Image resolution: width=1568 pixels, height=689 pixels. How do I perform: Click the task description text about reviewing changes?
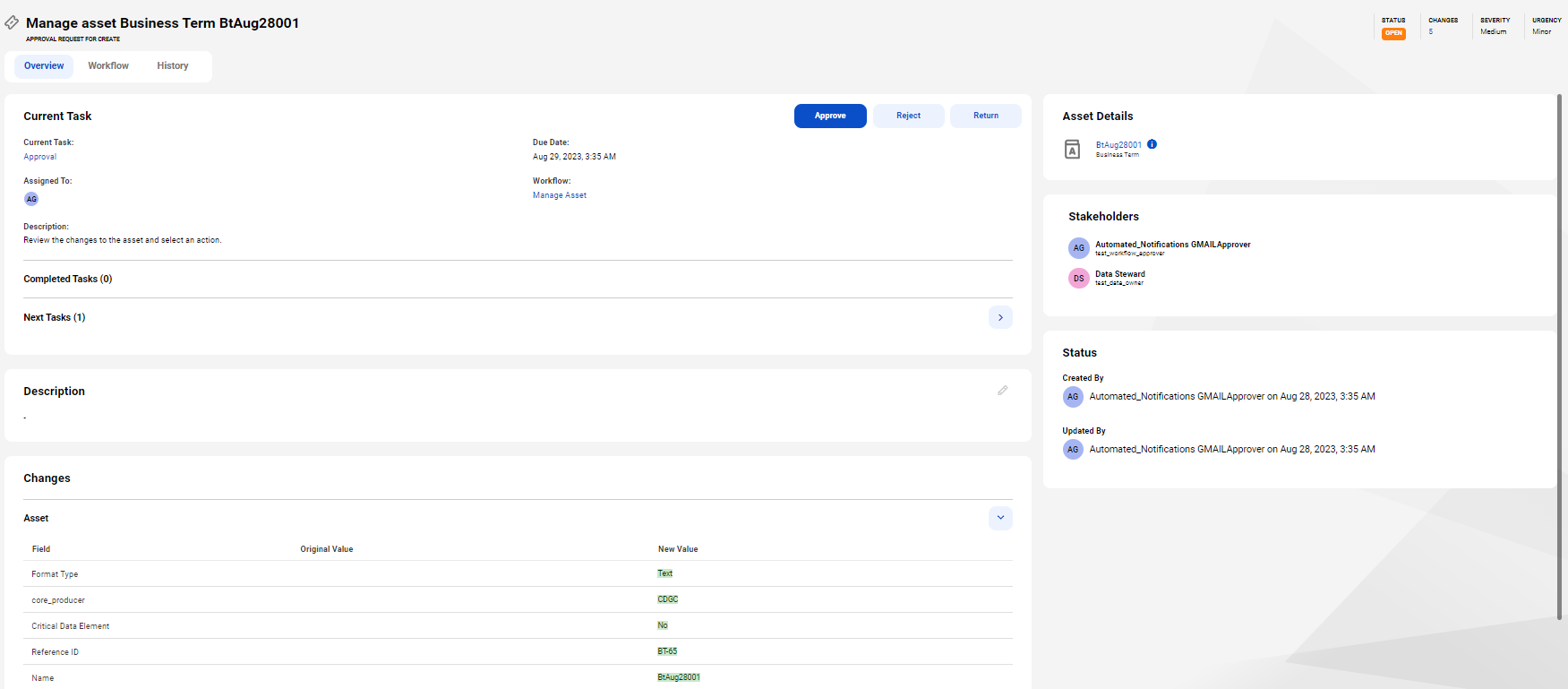point(123,240)
